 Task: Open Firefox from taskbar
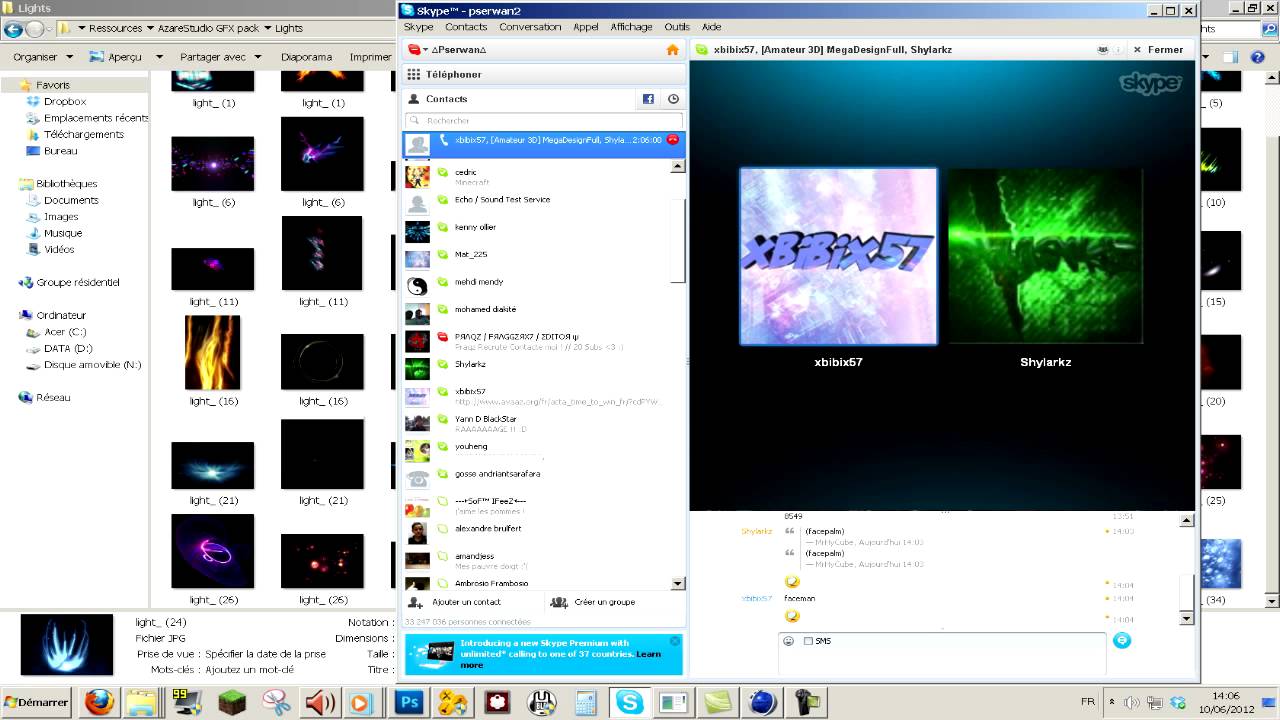(99, 702)
